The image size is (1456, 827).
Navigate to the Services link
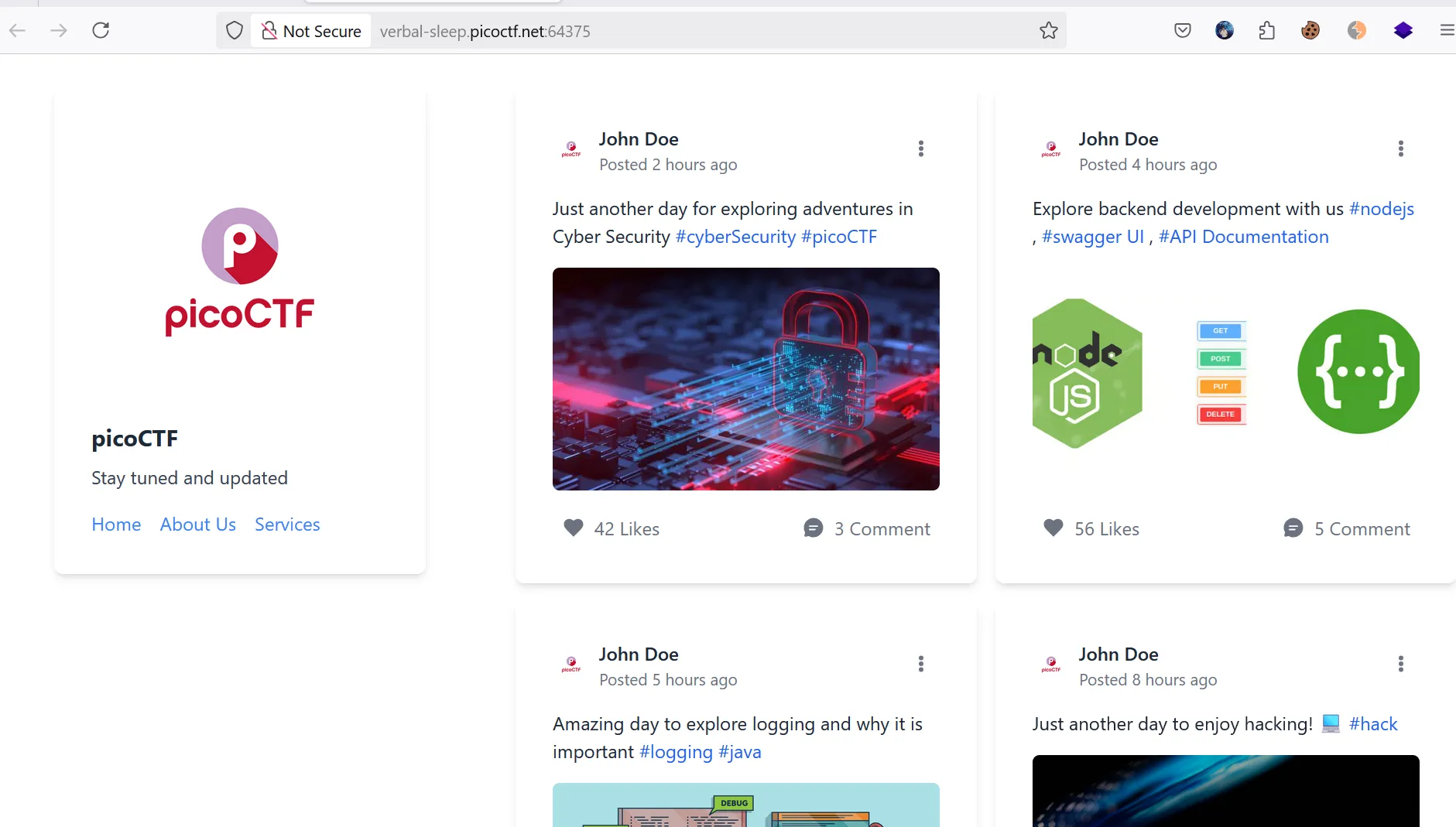(x=287, y=525)
